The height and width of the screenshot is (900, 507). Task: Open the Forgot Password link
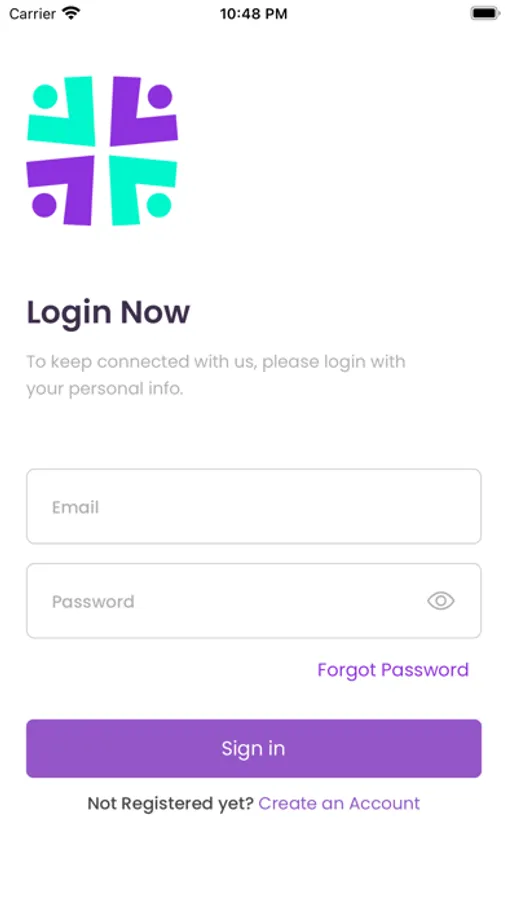[393, 670]
